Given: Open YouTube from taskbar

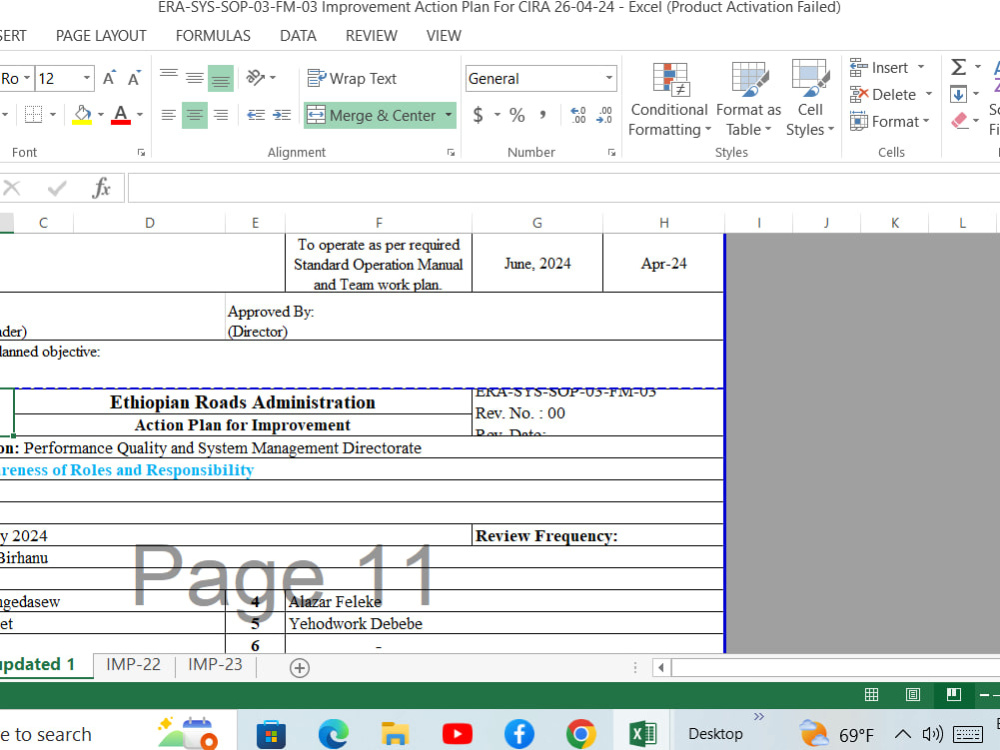Looking at the screenshot, I should pyautogui.click(x=457, y=733).
